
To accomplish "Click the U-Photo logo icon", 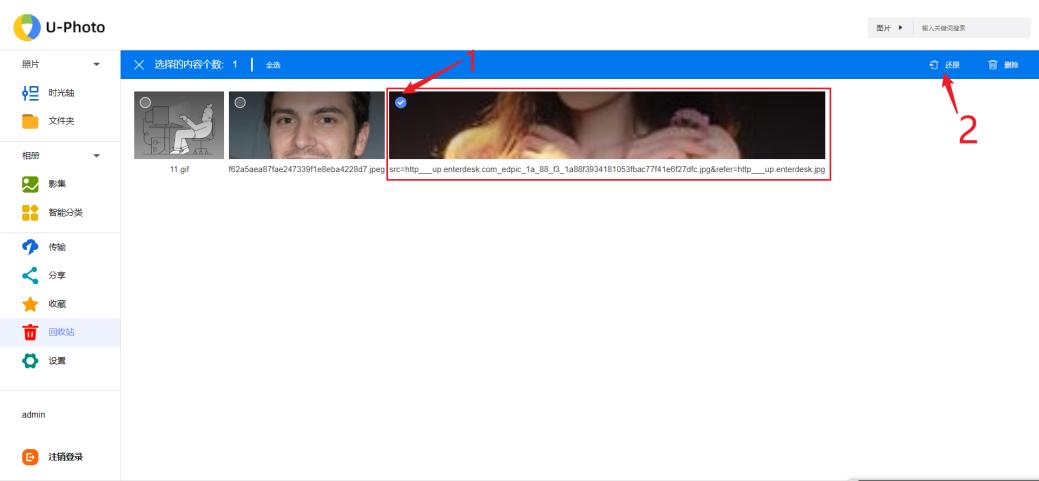I will coord(22,25).
